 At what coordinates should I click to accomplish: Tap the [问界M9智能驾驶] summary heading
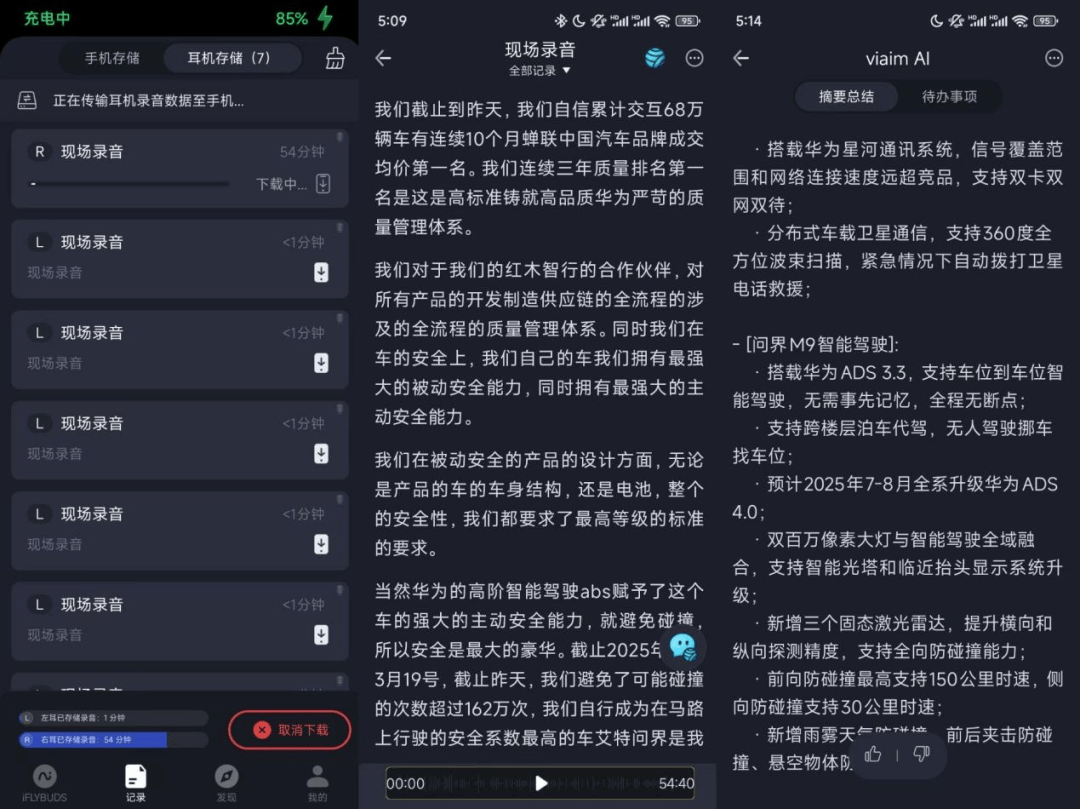[x=816, y=344]
